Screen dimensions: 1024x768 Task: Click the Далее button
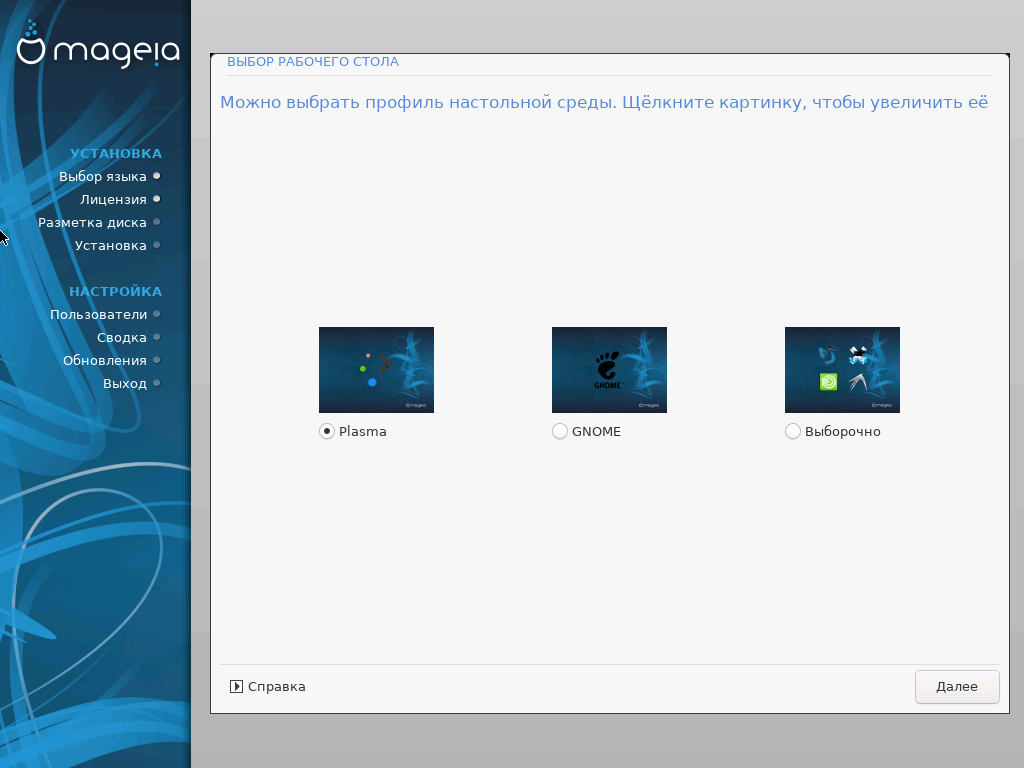tap(957, 686)
